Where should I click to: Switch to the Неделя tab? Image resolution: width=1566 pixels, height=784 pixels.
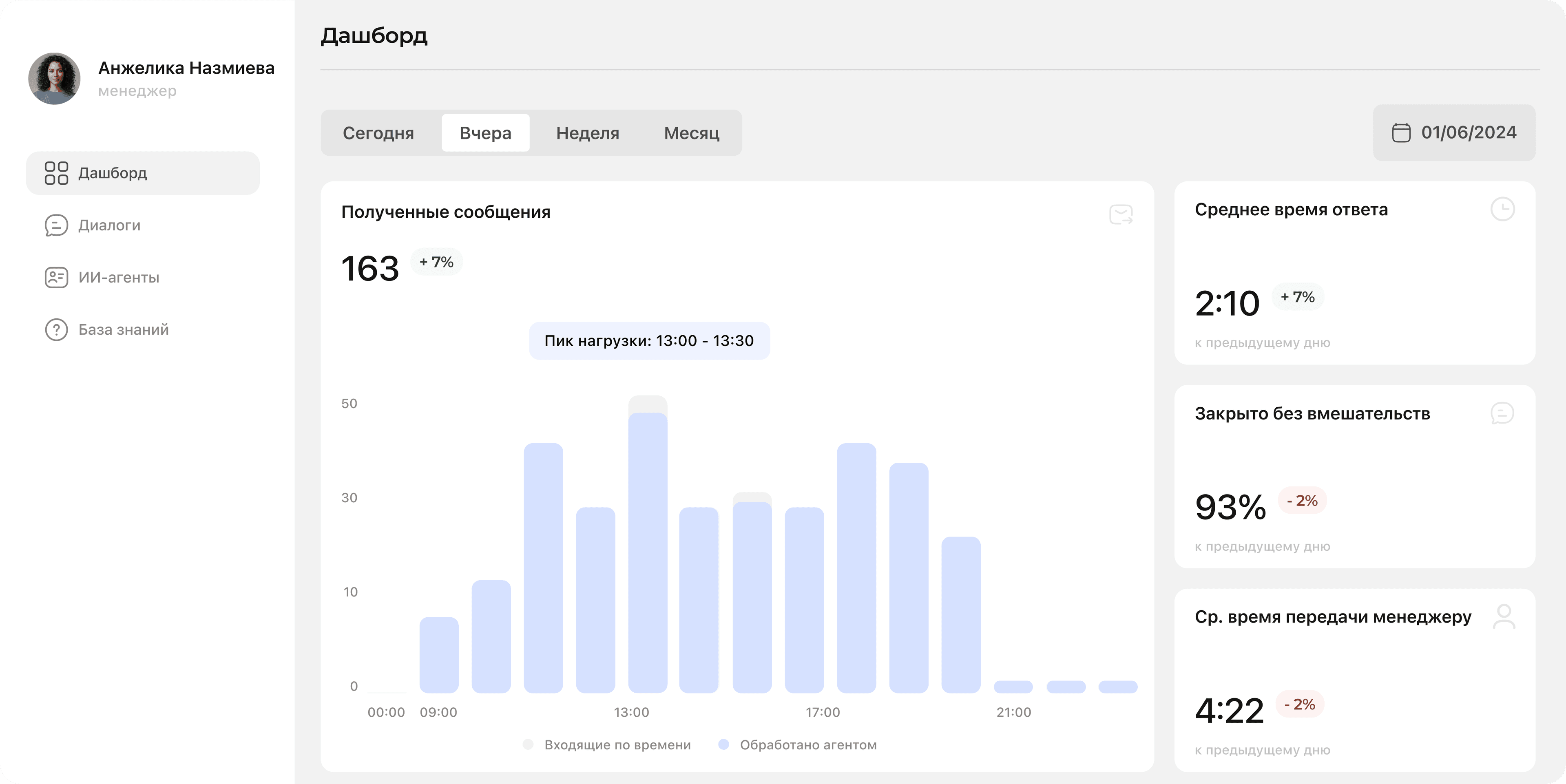pyautogui.click(x=587, y=133)
